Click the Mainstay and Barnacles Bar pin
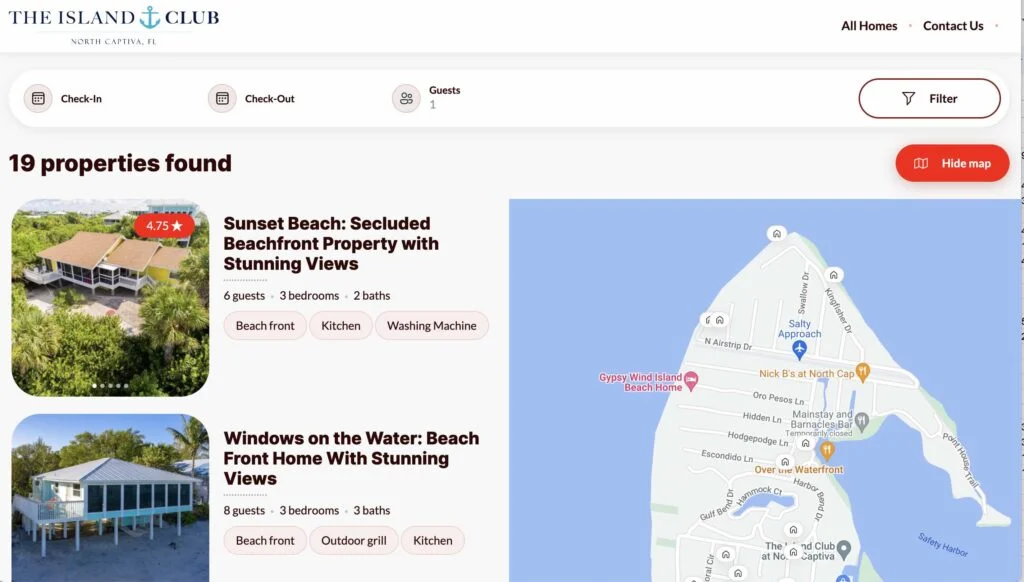 [862, 421]
